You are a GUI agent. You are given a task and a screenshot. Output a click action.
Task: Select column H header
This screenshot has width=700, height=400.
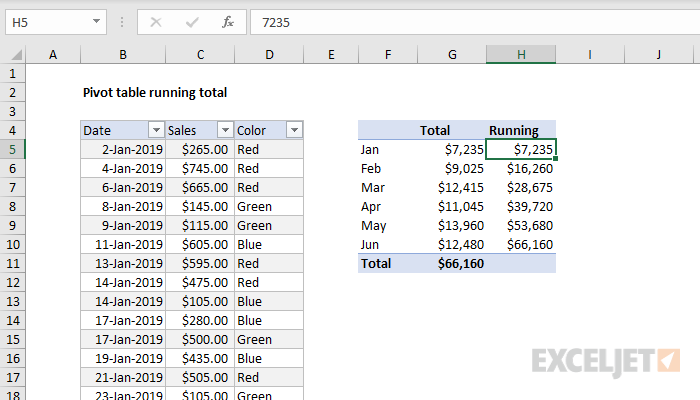[x=521, y=55]
